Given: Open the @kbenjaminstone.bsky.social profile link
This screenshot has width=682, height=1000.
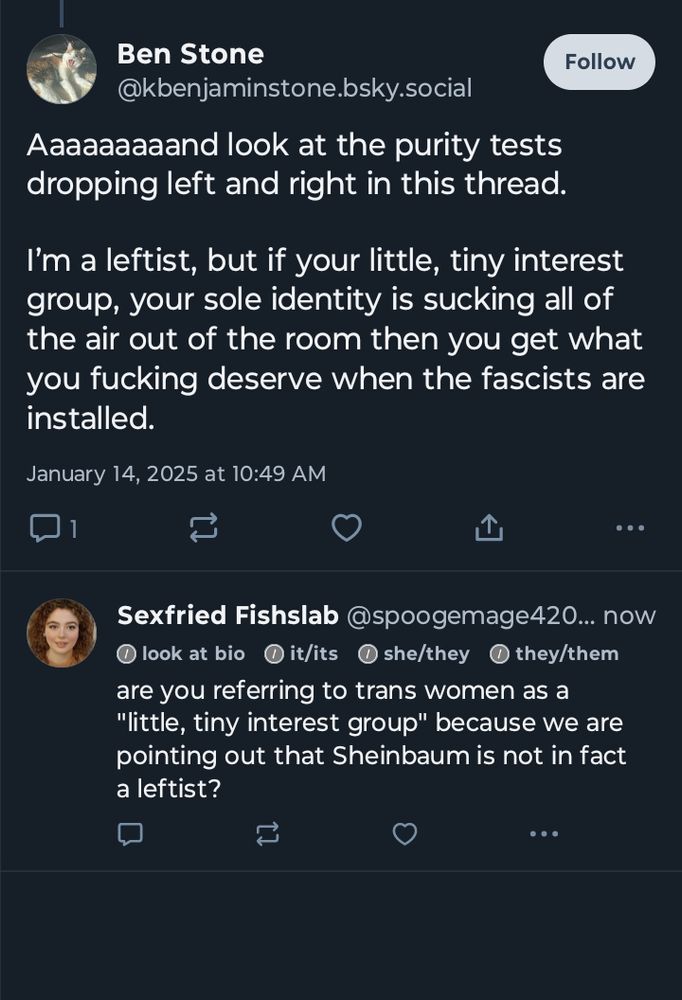Looking at the screenshot, I should coord(294,88).
